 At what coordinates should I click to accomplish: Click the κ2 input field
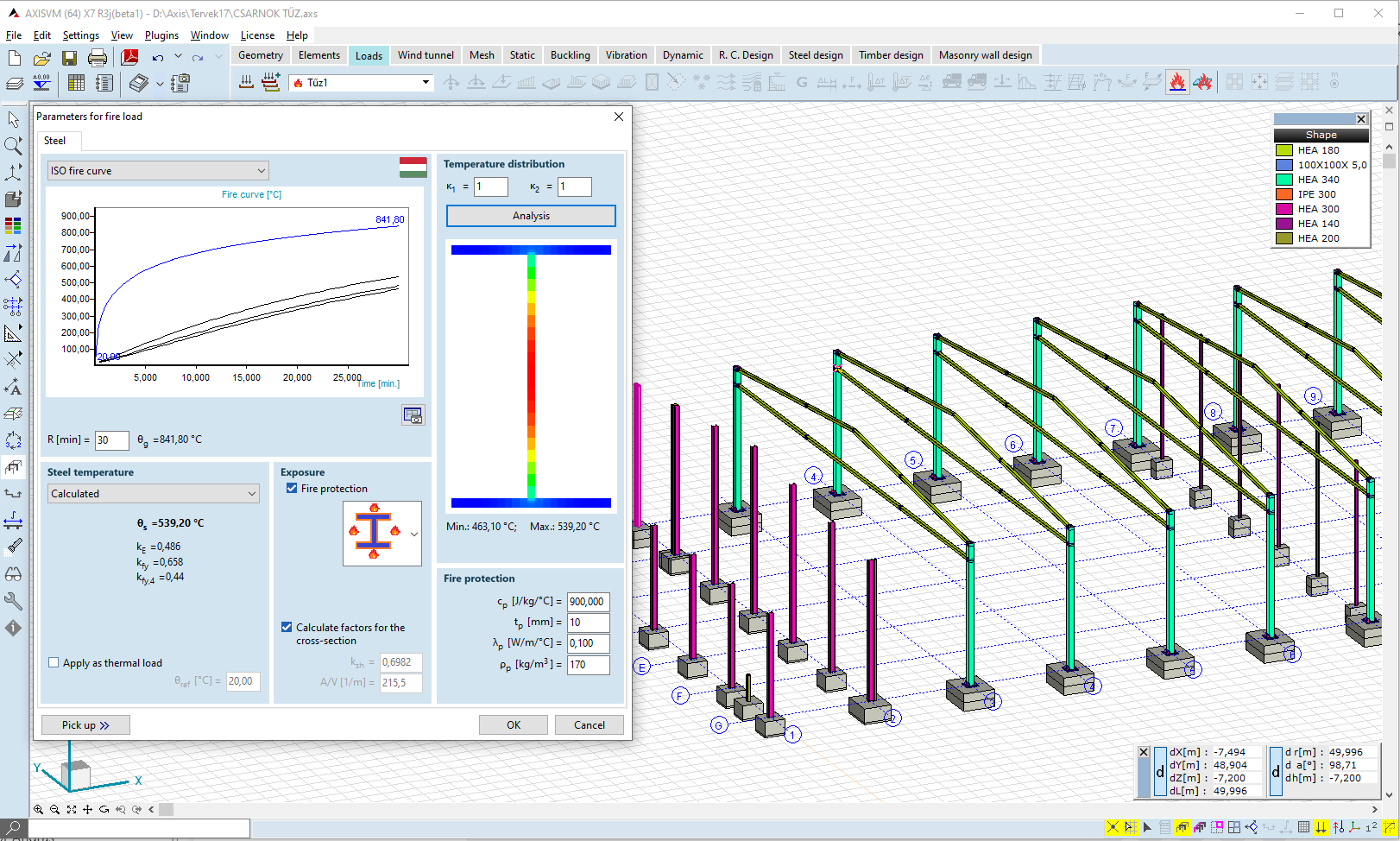(x=575, y=187)
